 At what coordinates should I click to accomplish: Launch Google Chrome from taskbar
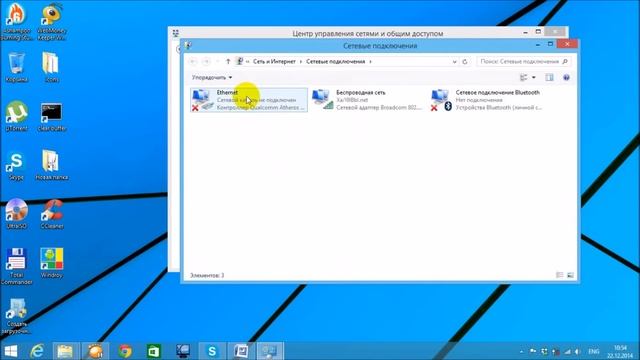(x=125, y=351)
